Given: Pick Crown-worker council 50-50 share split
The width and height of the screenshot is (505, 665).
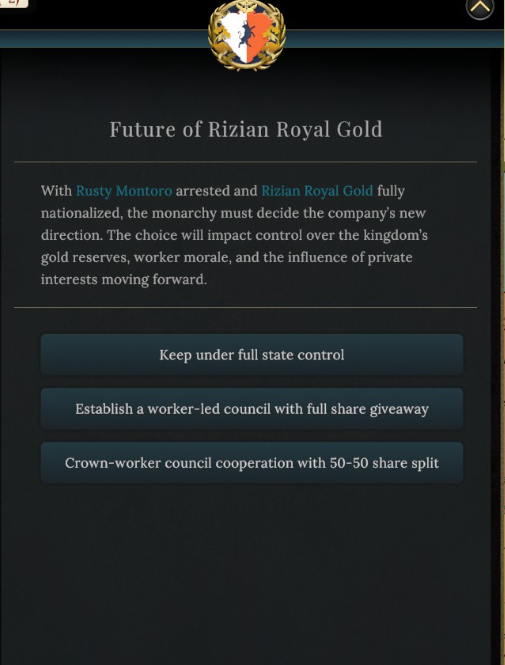Looking at the screenshot, I should pos(252,462).
